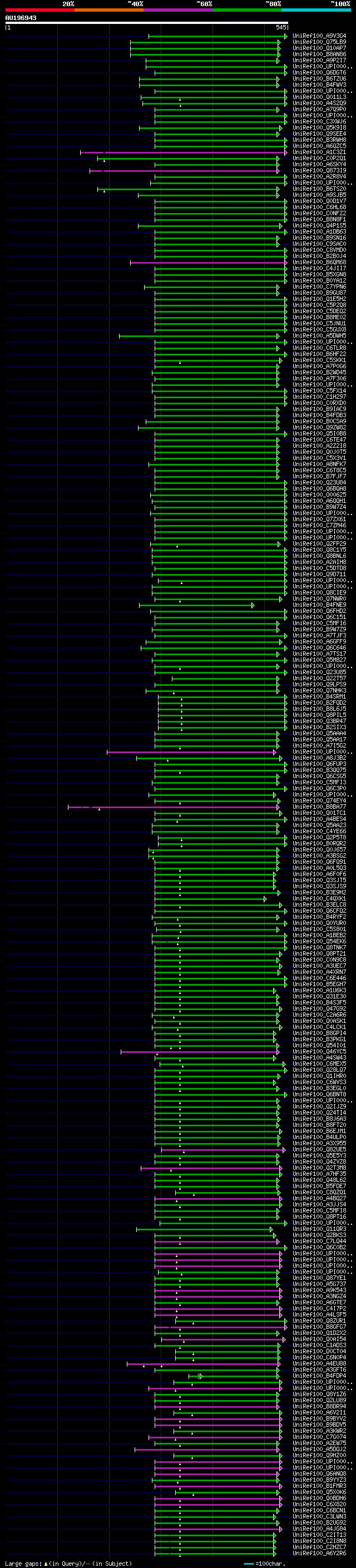The height and width of the screenshot is (1568, 356).
Task: Open hit UniRef100_B0RQR2
Action: click(x=319, y=844)
